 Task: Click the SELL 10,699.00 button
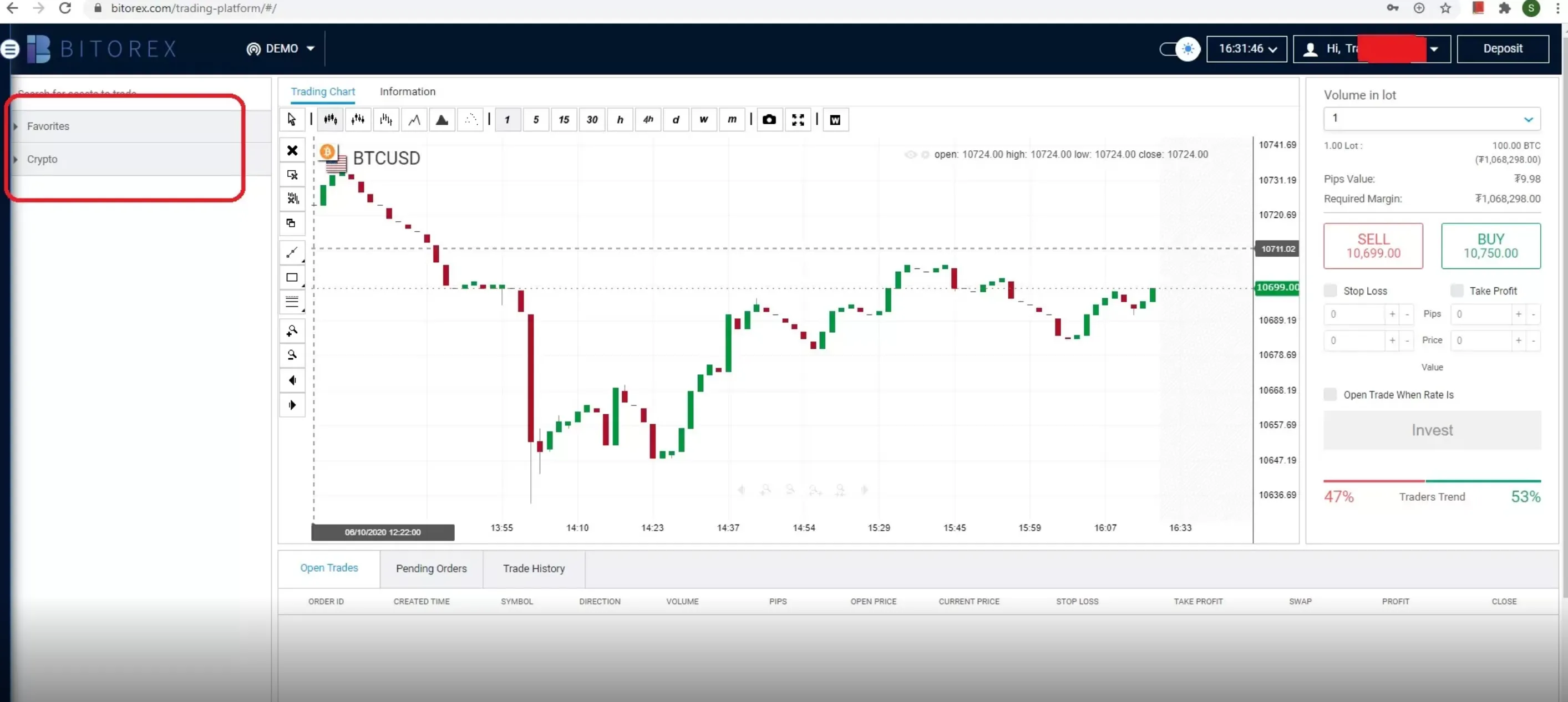[x=1373, y=246]
